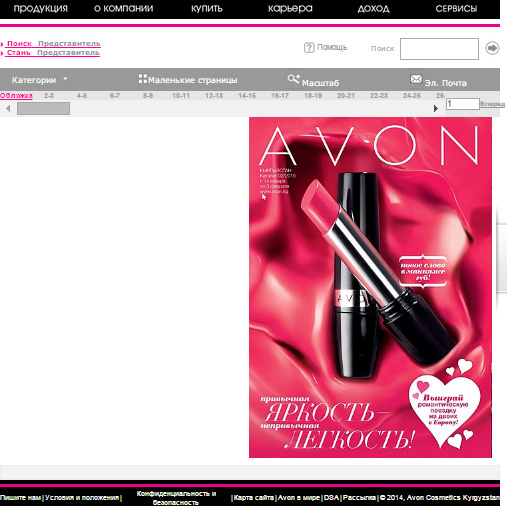Focus the Поиск search input field
This screenshot has height=506, width=507.
(439, 49)
